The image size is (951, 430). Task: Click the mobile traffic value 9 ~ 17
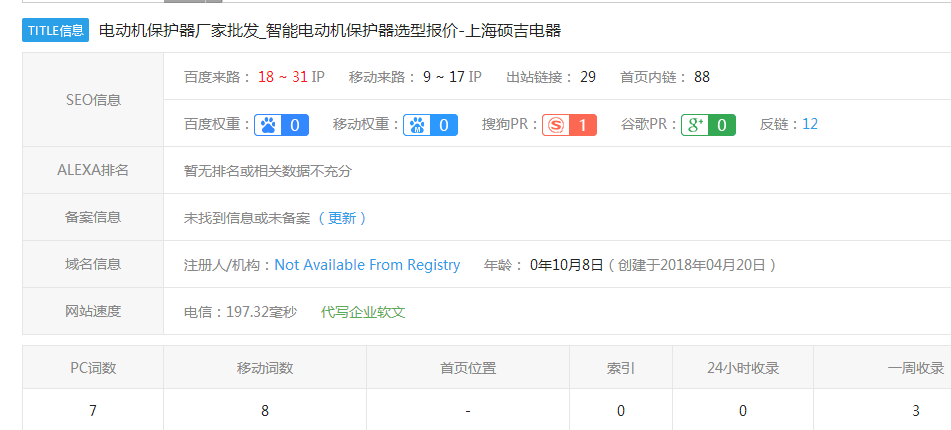click(x=443, y=77)
